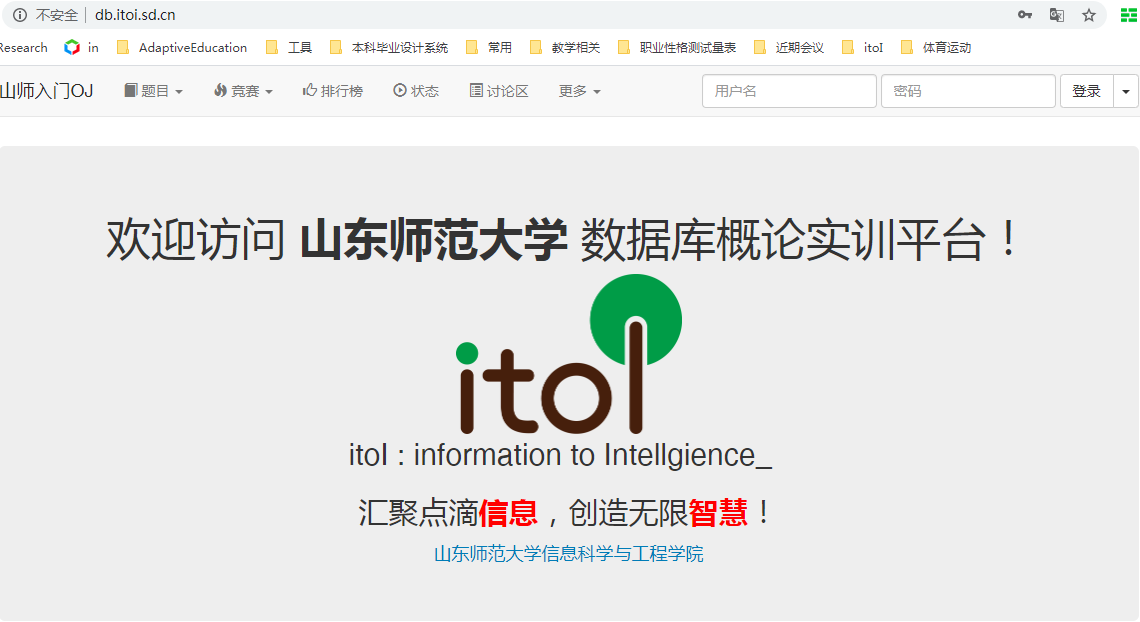
Task: Click the site security info icon
Action: [19, 15]
